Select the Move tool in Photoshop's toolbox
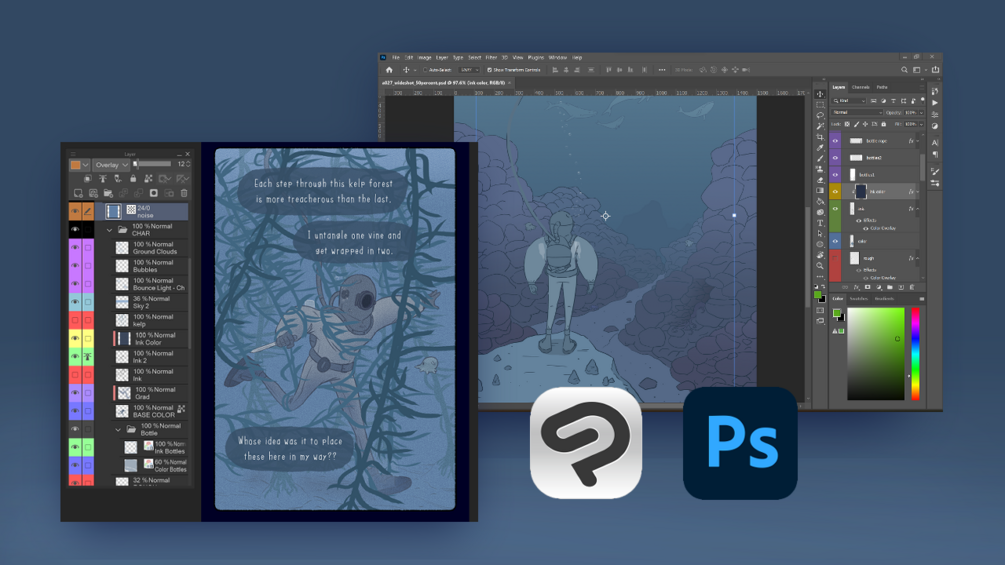The width and height of the screenshot is (1005, 565). pyautogui.click(x=820, y=94)
